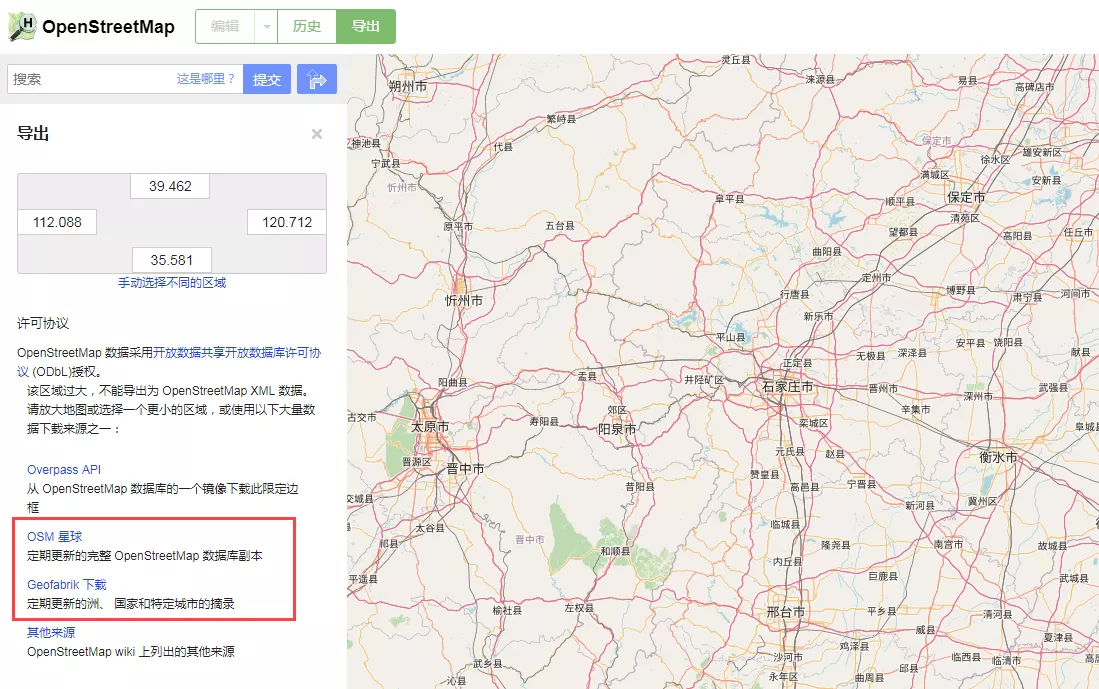The width and height of the screenshot is (1099, 689).
Task: Open the Overpass API link
Action: point(64,470)
